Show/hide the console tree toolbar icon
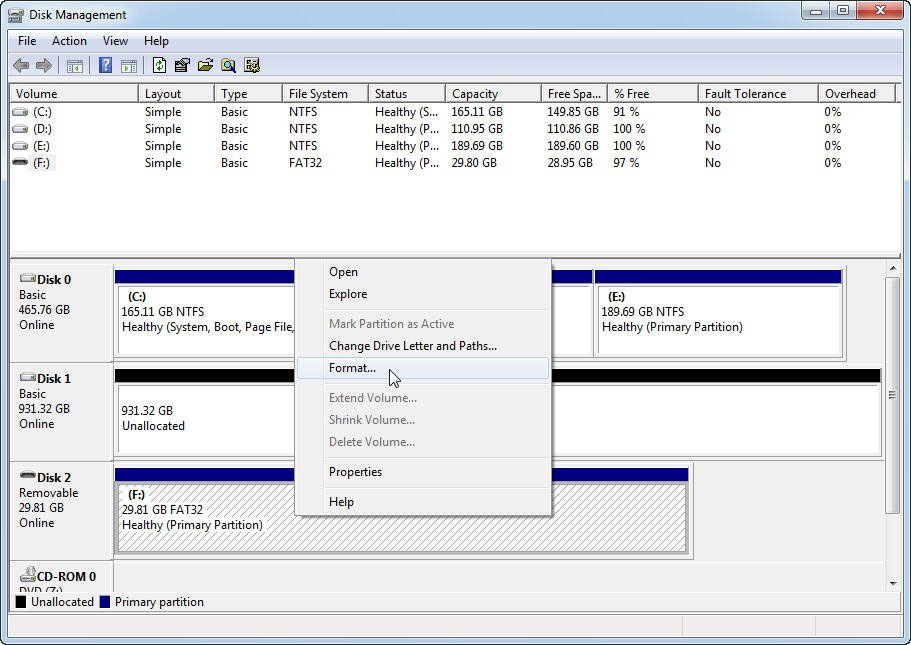This screenshot has height=645, width=911. [x=74, y=66]
